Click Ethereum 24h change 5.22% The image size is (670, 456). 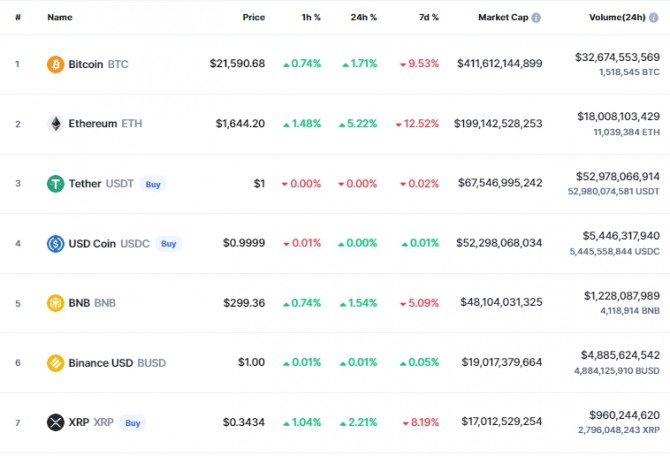point(358,124)
